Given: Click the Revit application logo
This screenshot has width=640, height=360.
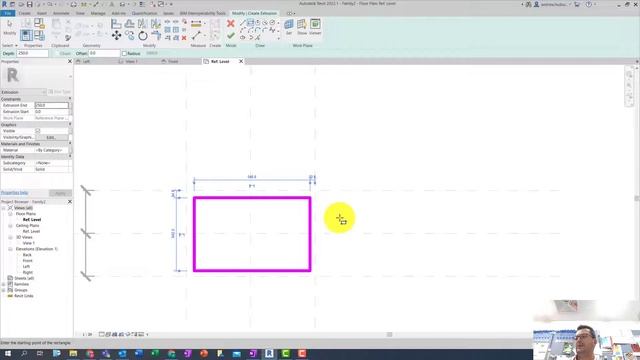Looking at the screenshot, I should pyautogui.click(x=4, y=4).
